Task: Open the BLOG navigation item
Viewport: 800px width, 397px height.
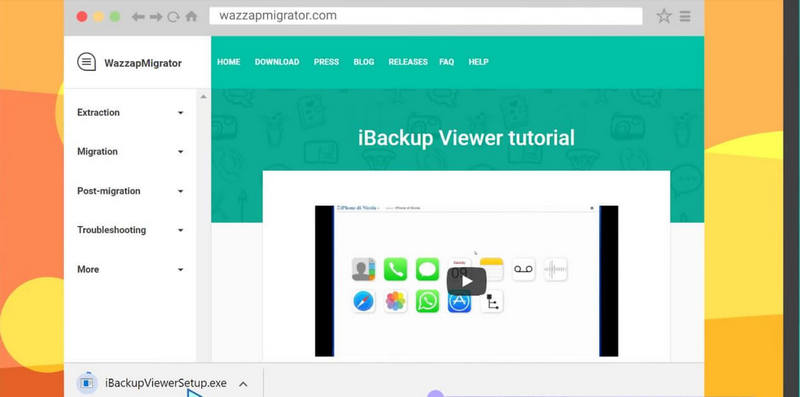Action: point(364,62)
